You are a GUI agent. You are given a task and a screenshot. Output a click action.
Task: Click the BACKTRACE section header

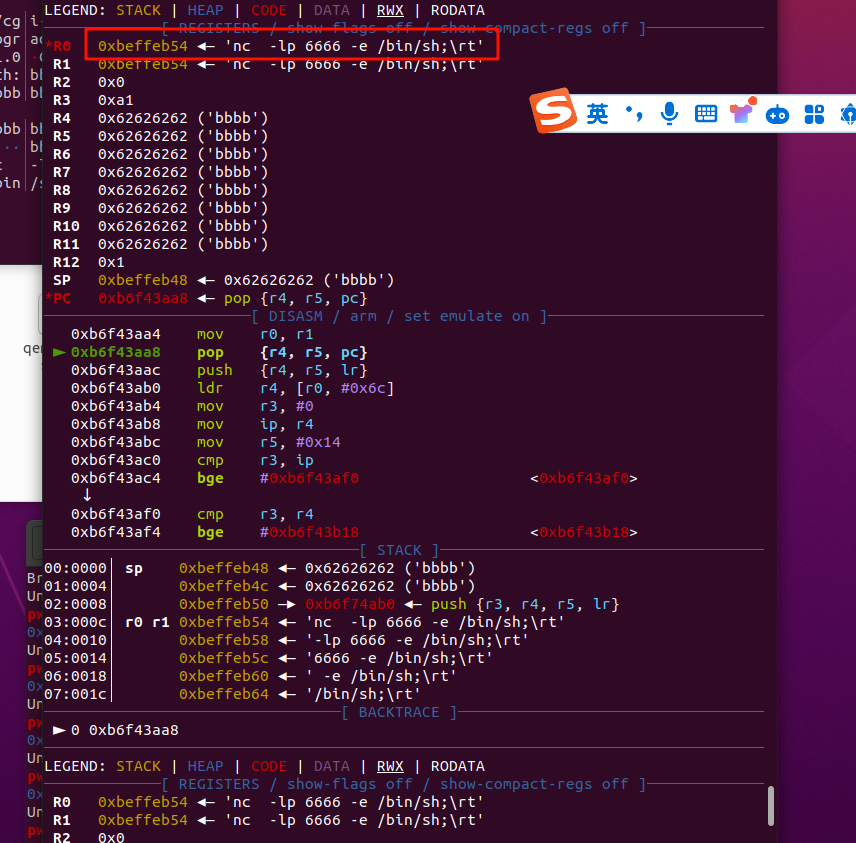pos(399,713)
